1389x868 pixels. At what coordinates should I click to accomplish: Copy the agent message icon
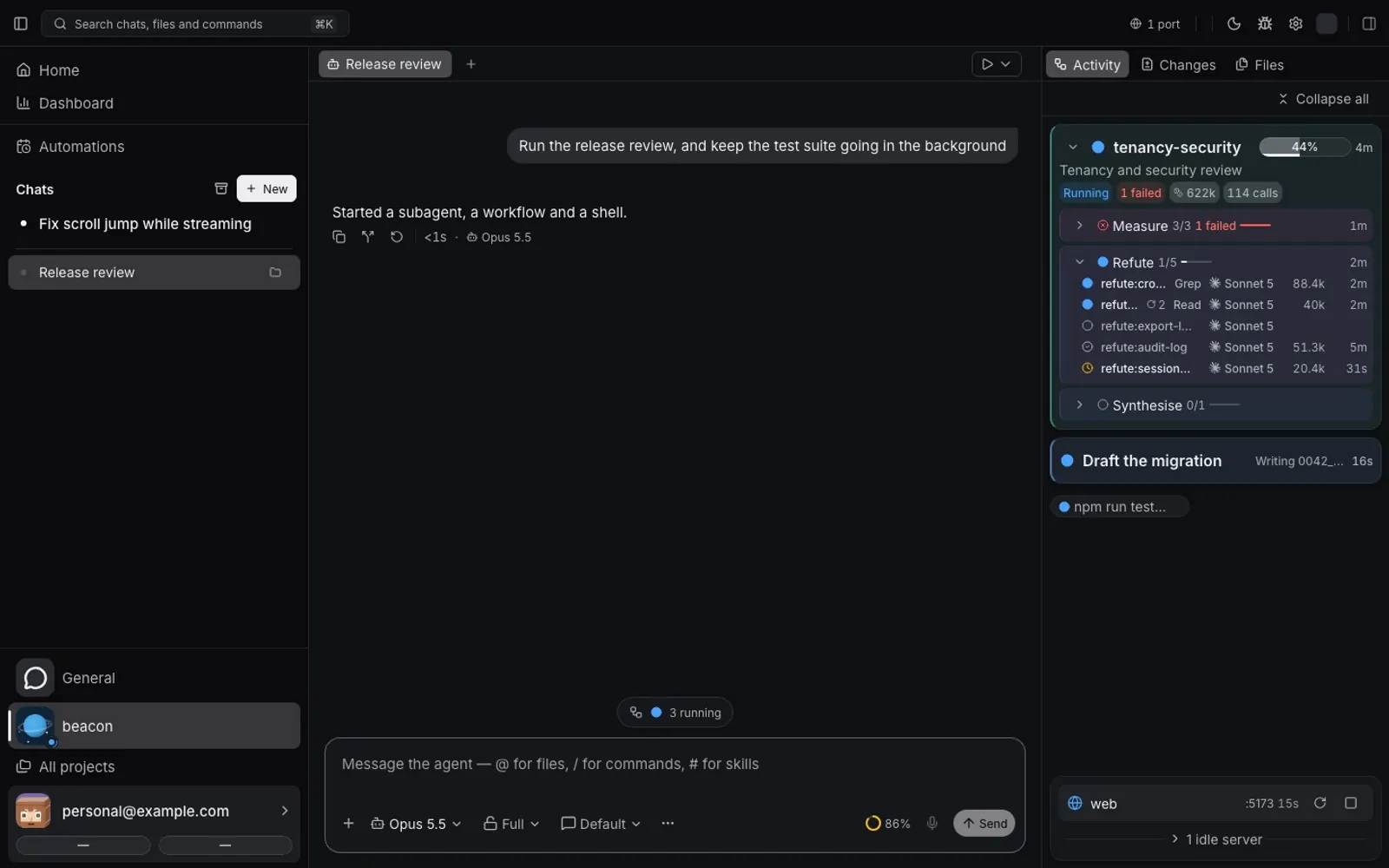[339, 237]
